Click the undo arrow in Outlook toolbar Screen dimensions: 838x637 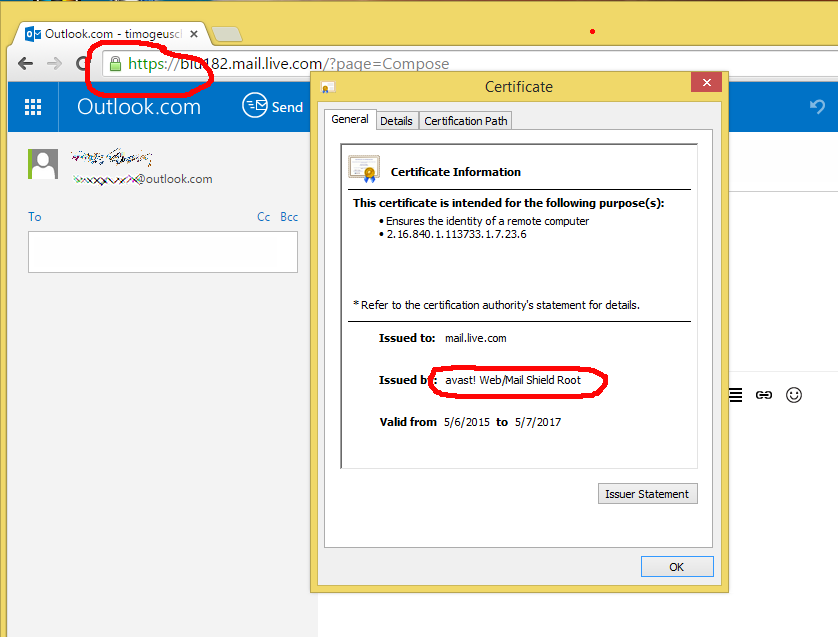[817, 106]
